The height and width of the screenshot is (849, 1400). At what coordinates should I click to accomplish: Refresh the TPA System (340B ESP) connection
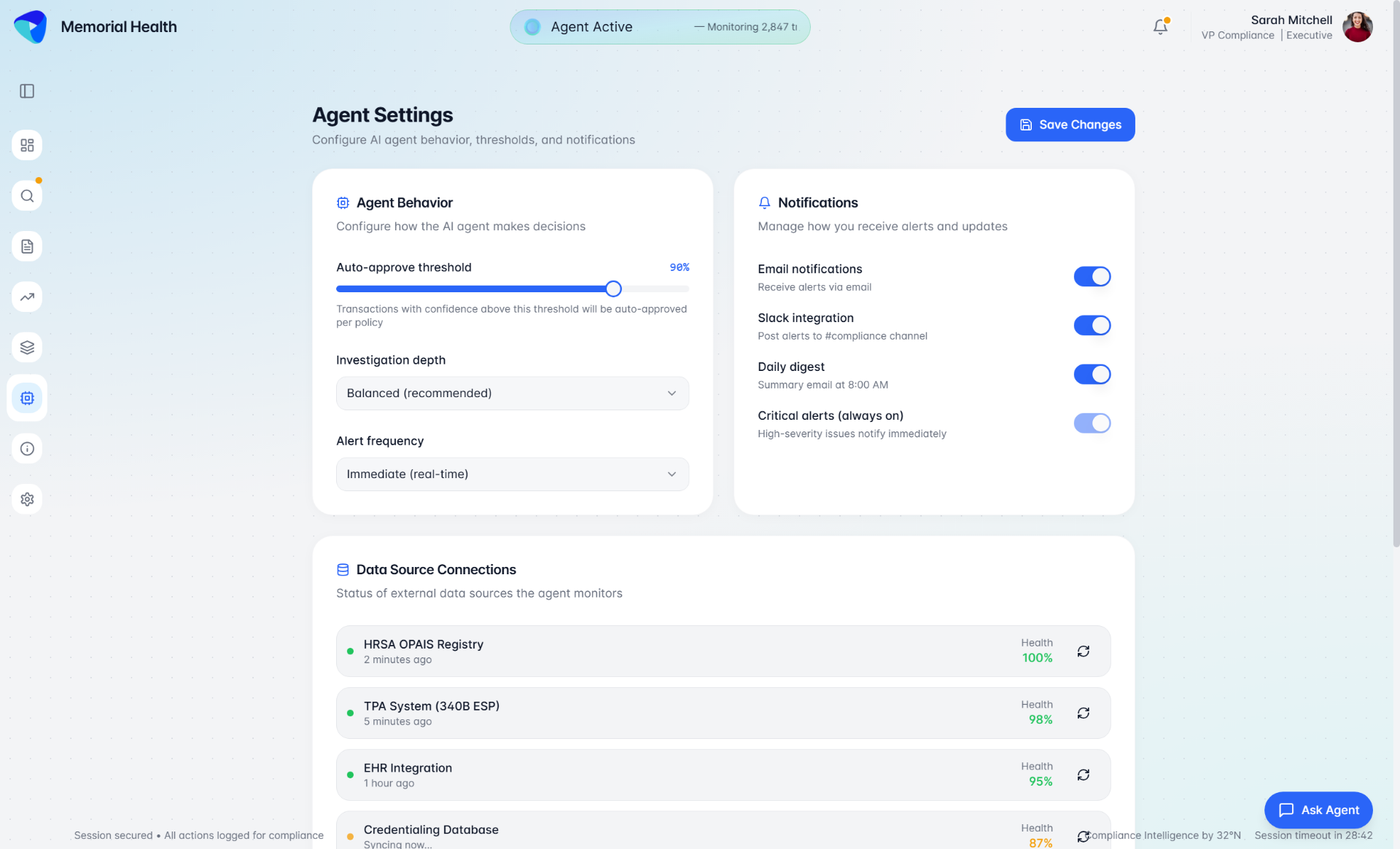tap(1084, 713)
